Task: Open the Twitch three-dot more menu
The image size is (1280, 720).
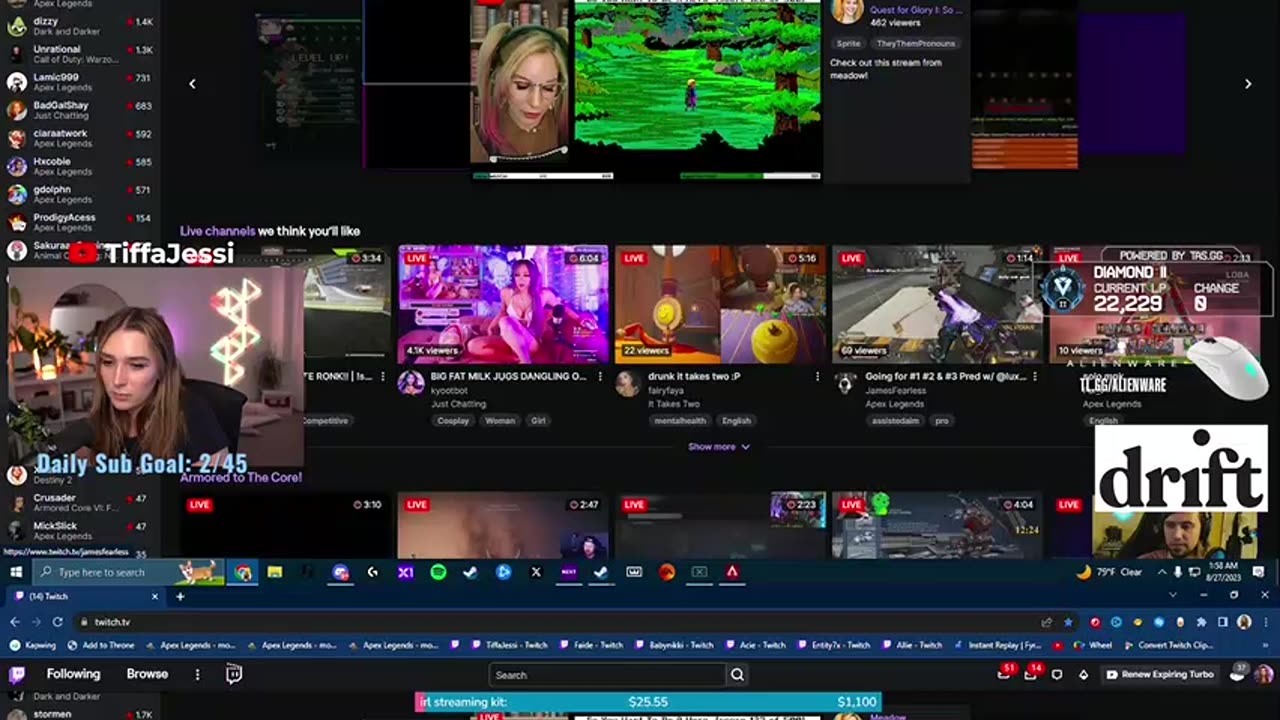Action: pos(198,674)
